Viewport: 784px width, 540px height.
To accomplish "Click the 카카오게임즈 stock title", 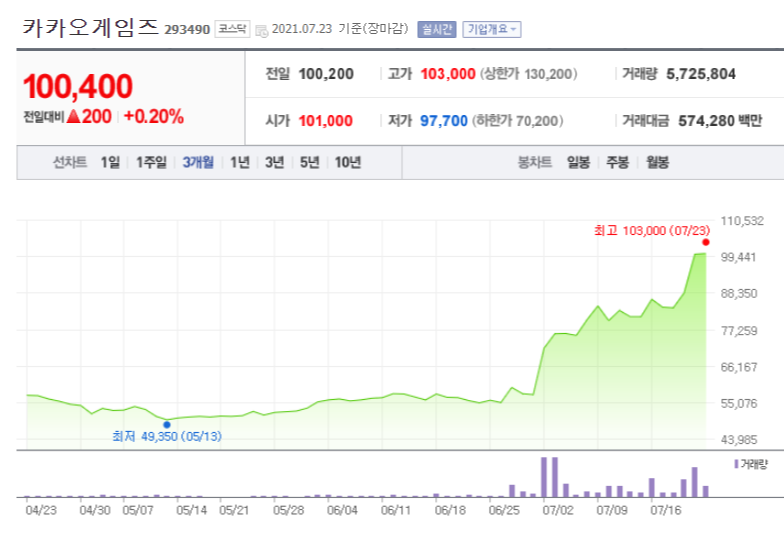I will (90, 28).
